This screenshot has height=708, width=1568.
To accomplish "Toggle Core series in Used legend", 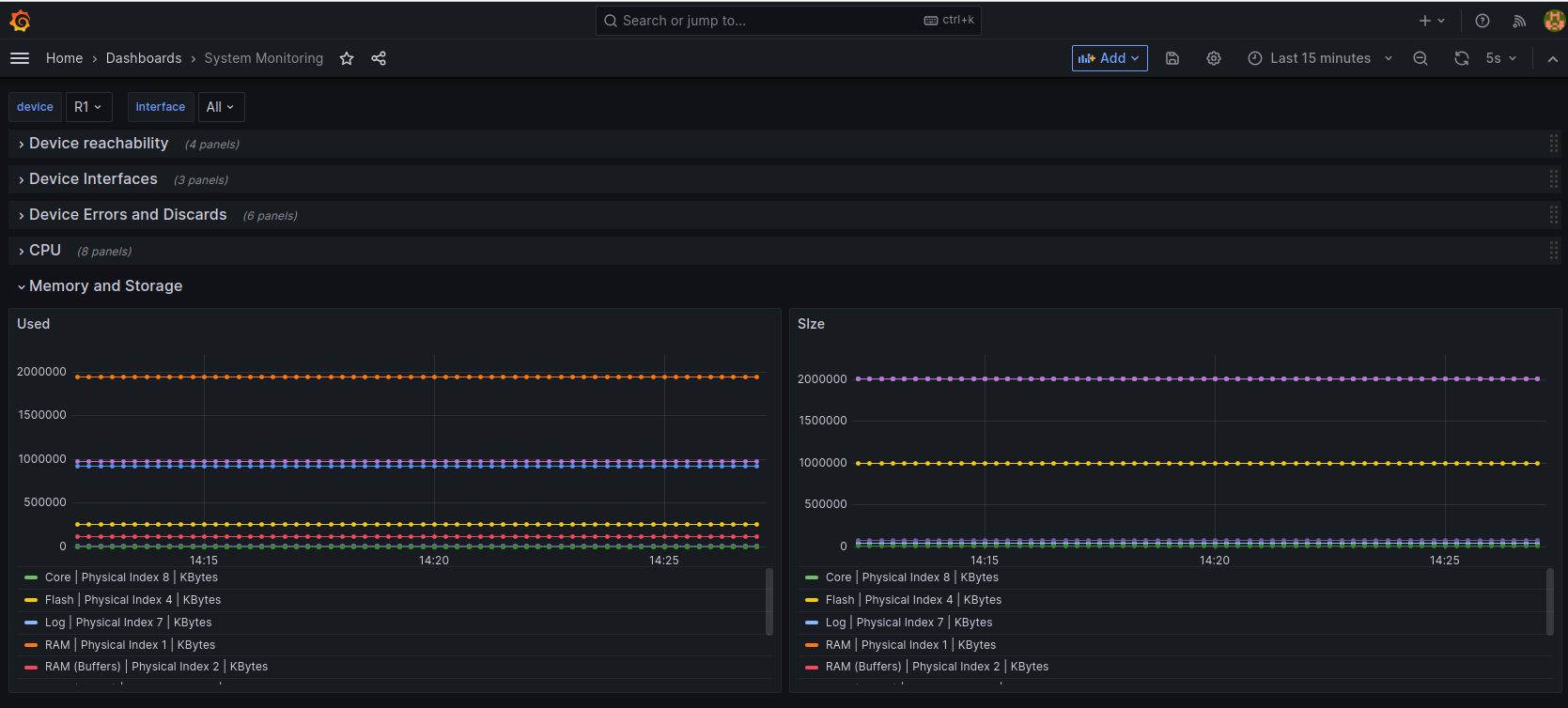I will (132, 577).
